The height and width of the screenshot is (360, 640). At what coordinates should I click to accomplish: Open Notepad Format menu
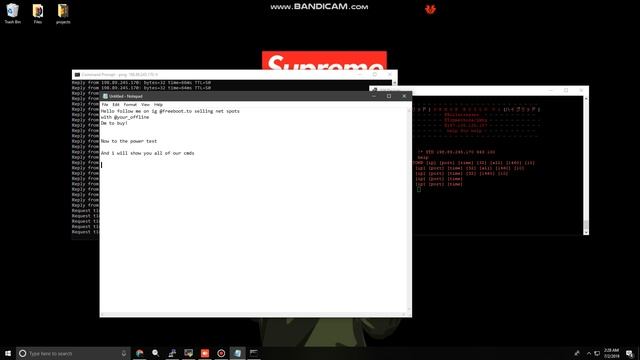130,105
